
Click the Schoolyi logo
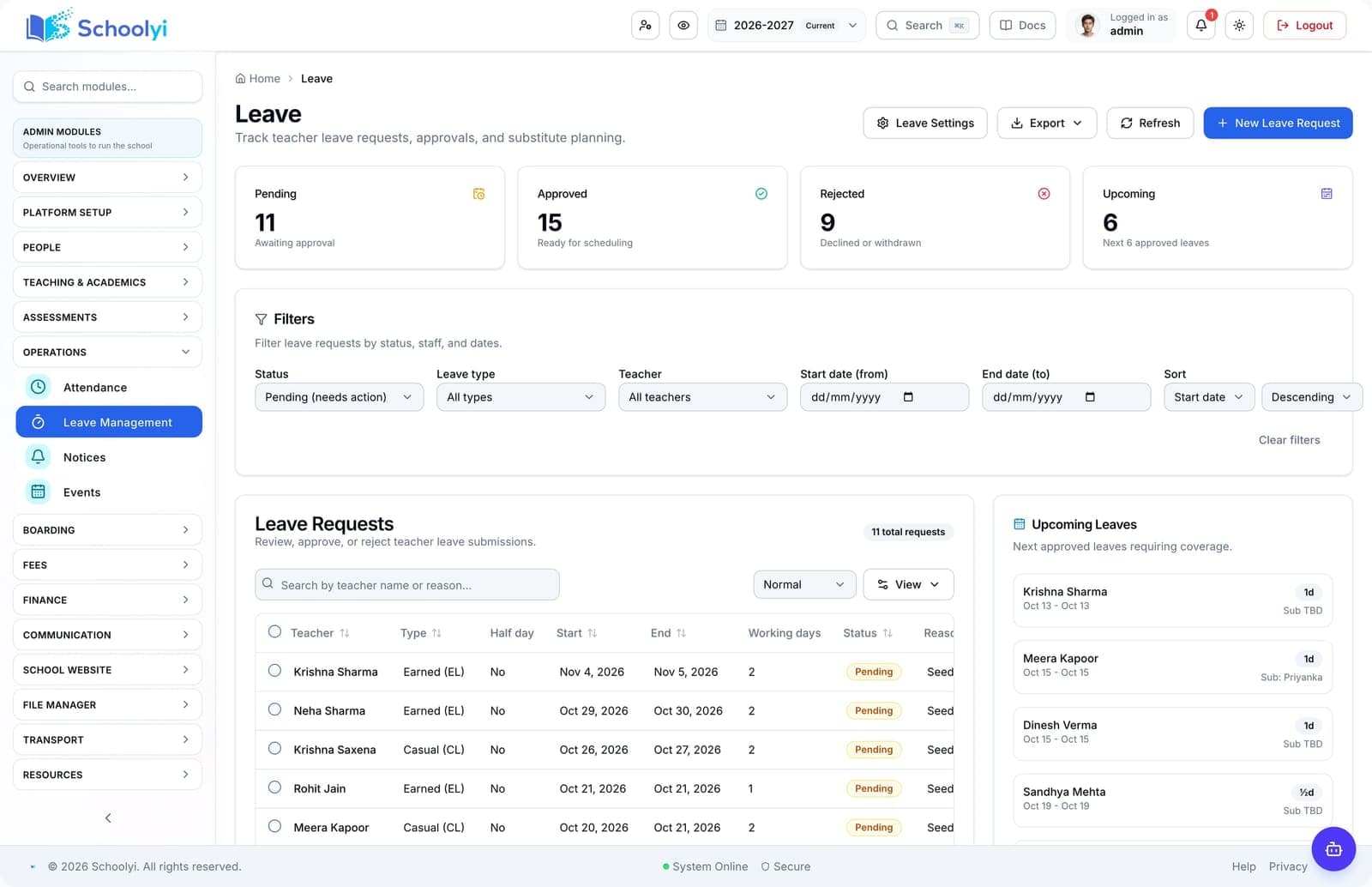coord(97,27)
